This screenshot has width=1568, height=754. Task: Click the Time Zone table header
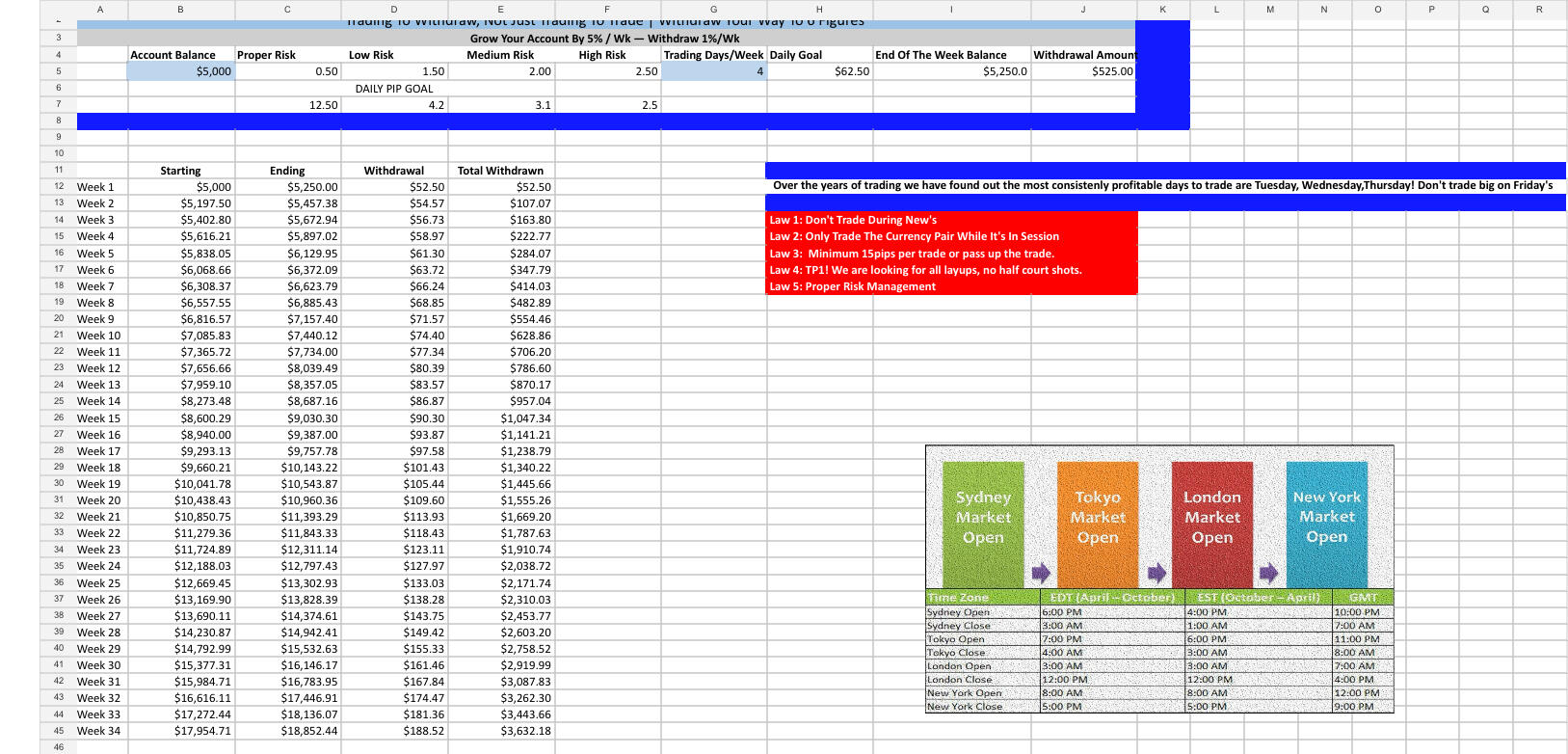(x=982, y=598)
